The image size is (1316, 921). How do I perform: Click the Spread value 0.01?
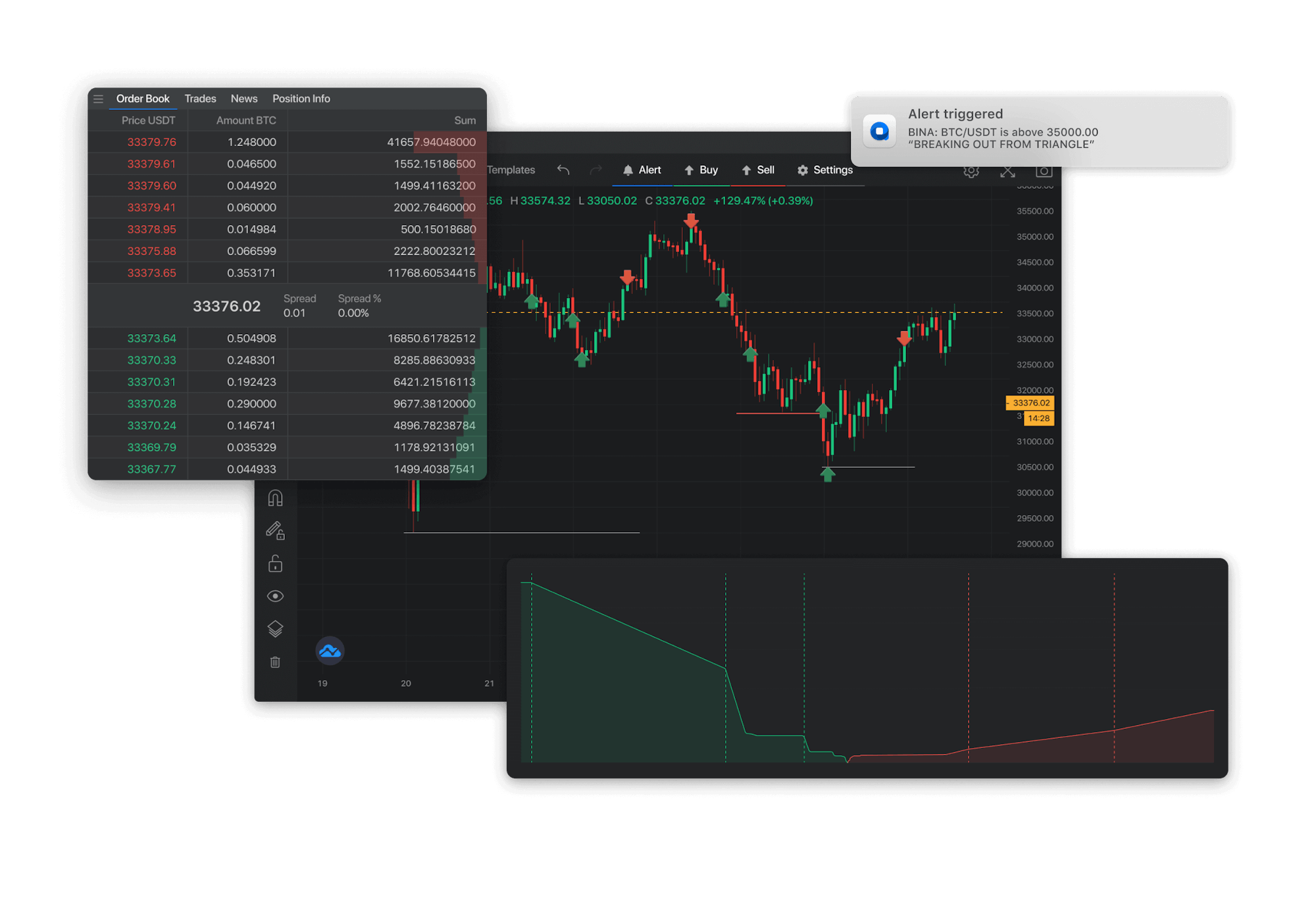(x=294, y=313)
